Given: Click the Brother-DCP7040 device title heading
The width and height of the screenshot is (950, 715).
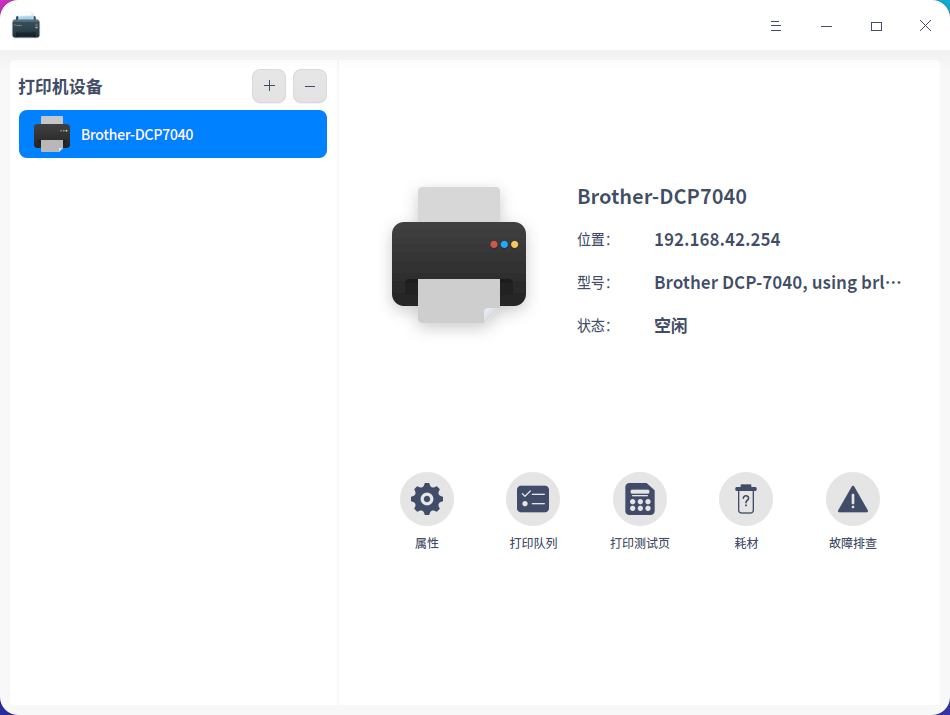Looking at the screenshot, I should pyautogui.click(x=663, y=196).
